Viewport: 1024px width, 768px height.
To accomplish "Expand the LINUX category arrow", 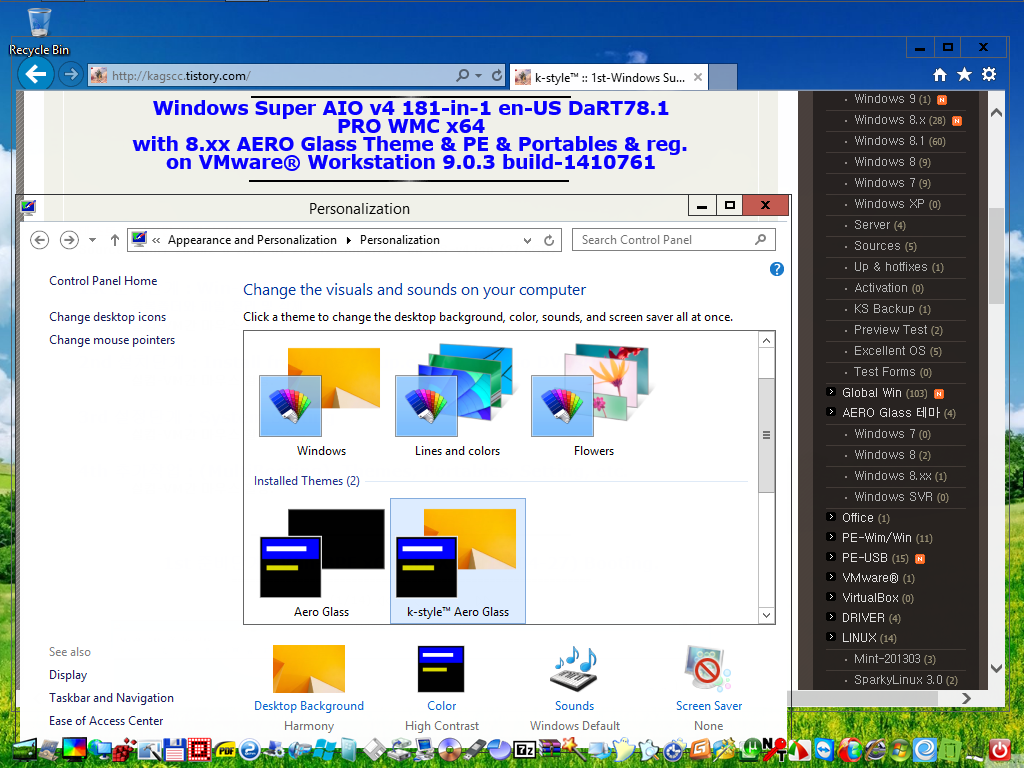I will tap(831, 637).
